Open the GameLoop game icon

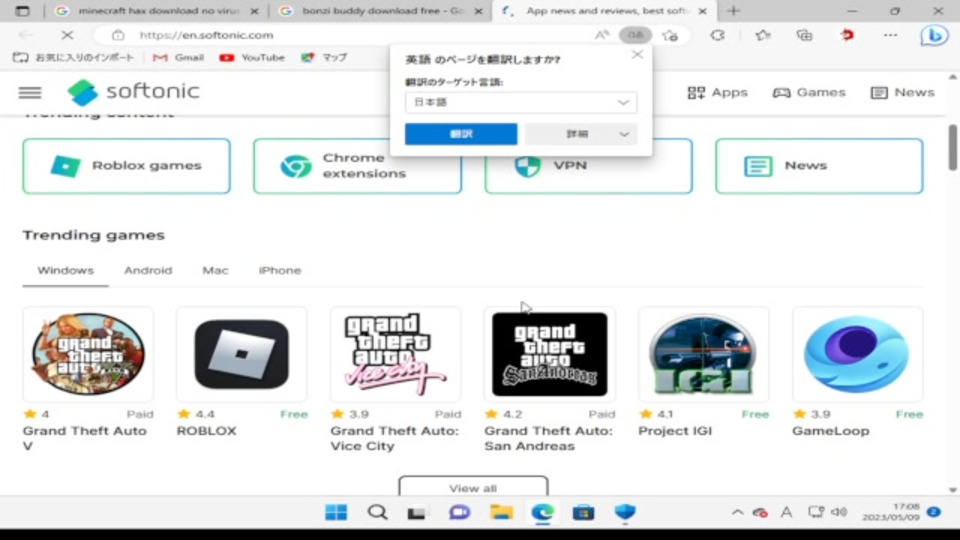pyautogui.click(x=857, y=354)
